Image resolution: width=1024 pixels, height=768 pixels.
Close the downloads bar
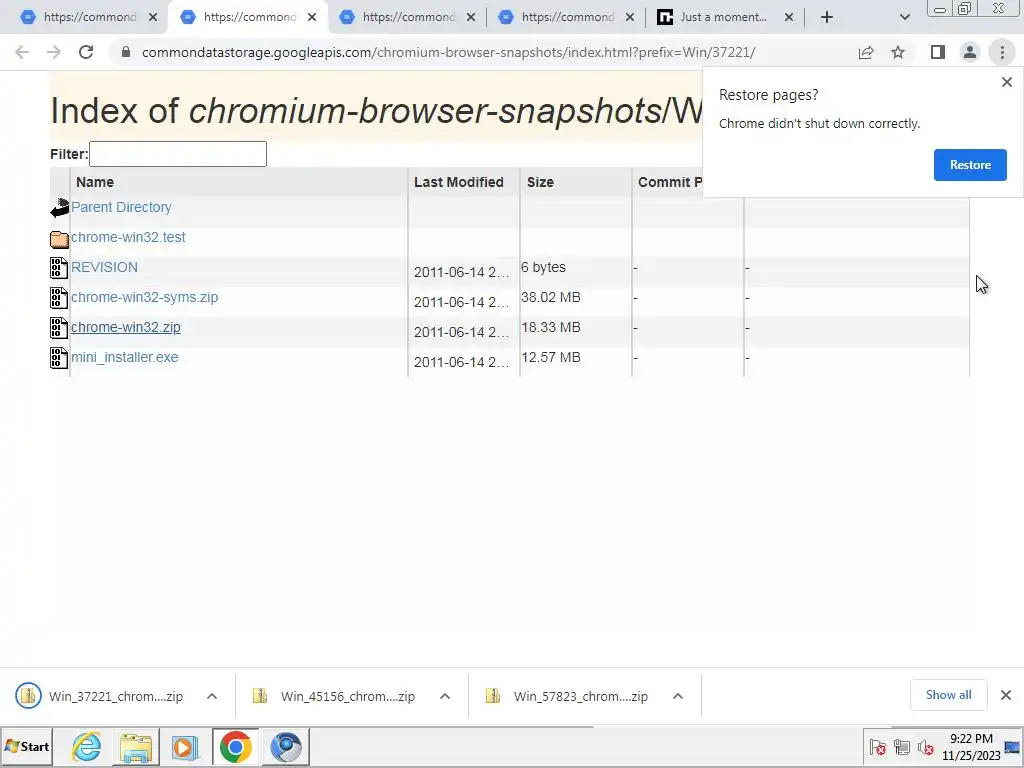tap(1006, 695)
